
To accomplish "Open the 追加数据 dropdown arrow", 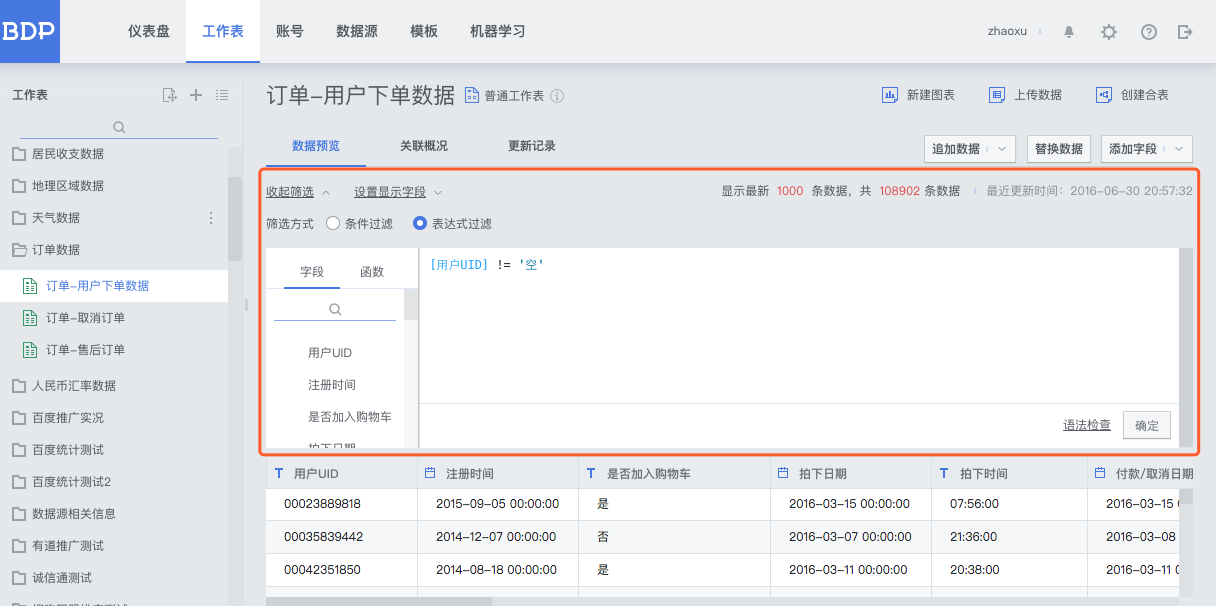I will coord(1002,149).
